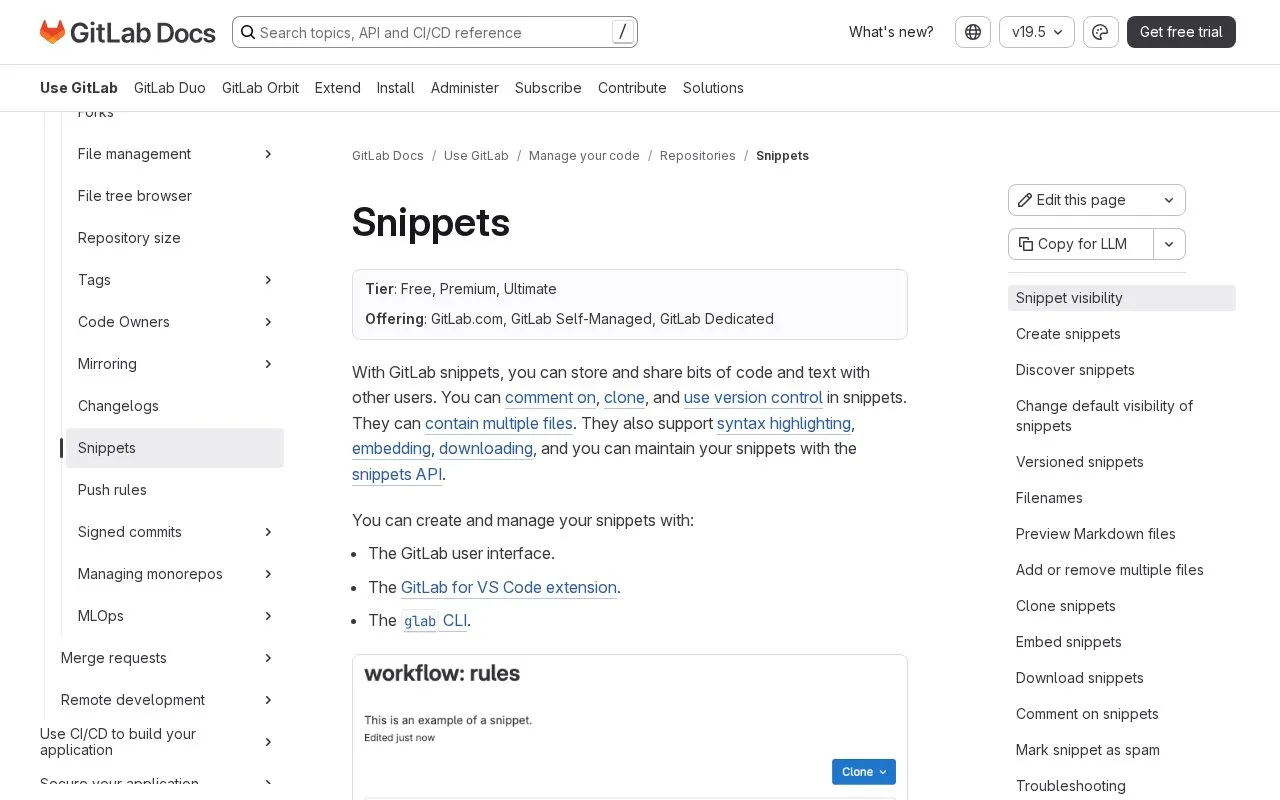Jump to Versioned snippets section
This screenshot has height=800, width=1280.
(1080, 462)
